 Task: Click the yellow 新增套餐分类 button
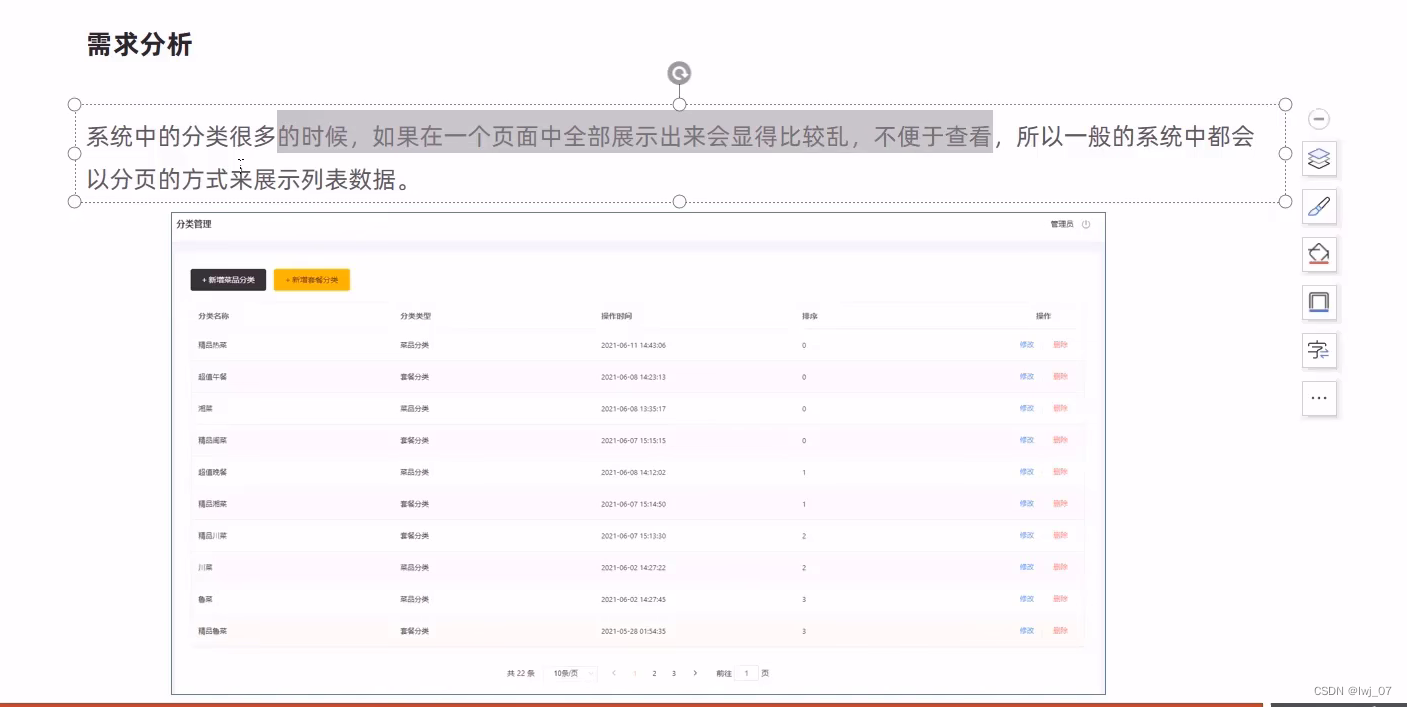click(312, 280)
